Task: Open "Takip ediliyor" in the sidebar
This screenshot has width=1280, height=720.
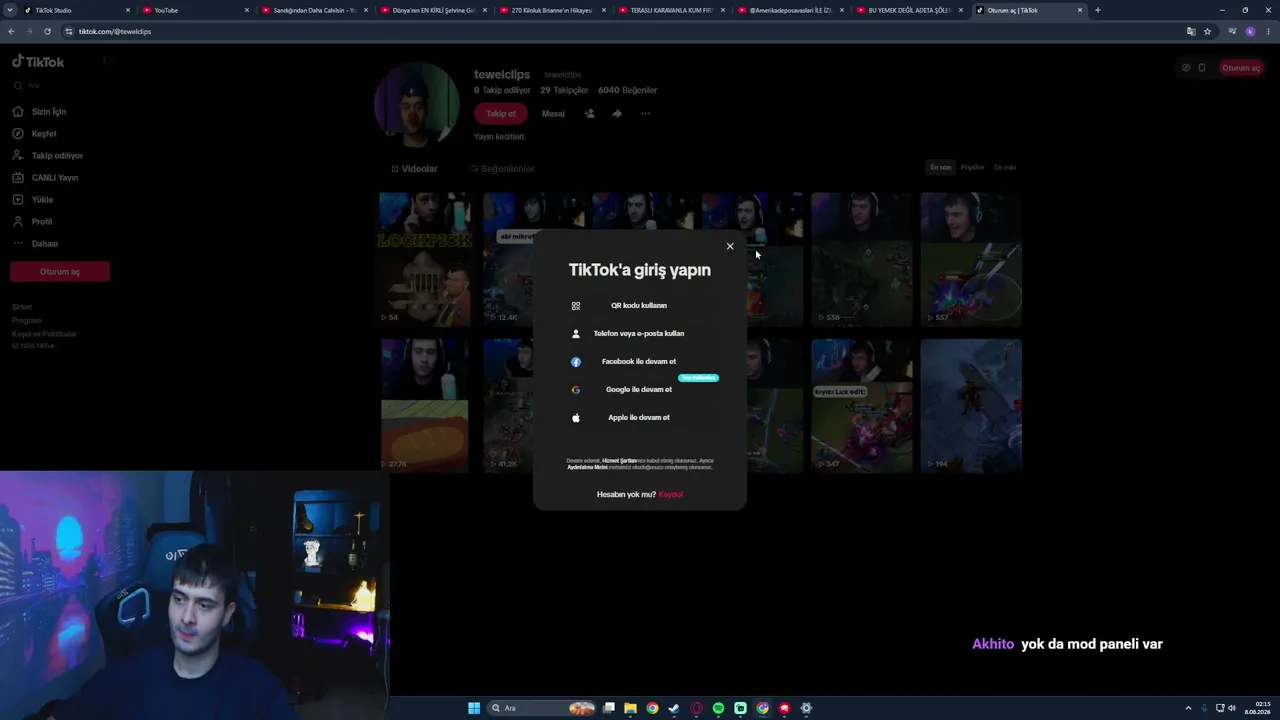Action: coord(57,156)
